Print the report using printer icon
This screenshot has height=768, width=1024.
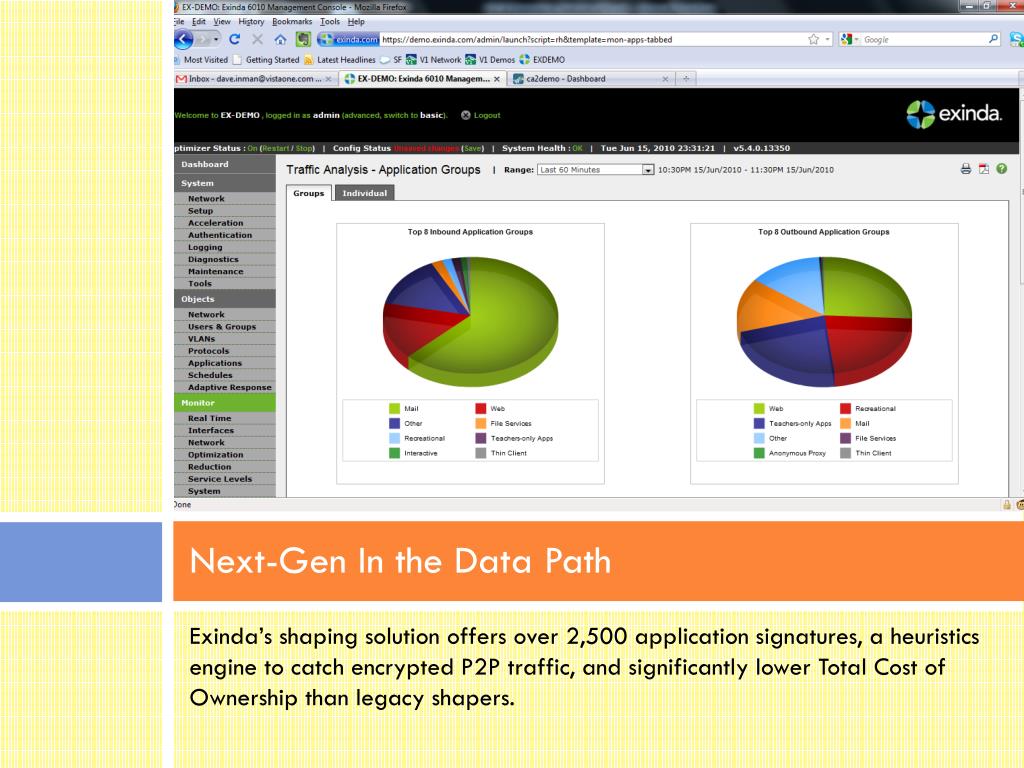tap(966, 169)
